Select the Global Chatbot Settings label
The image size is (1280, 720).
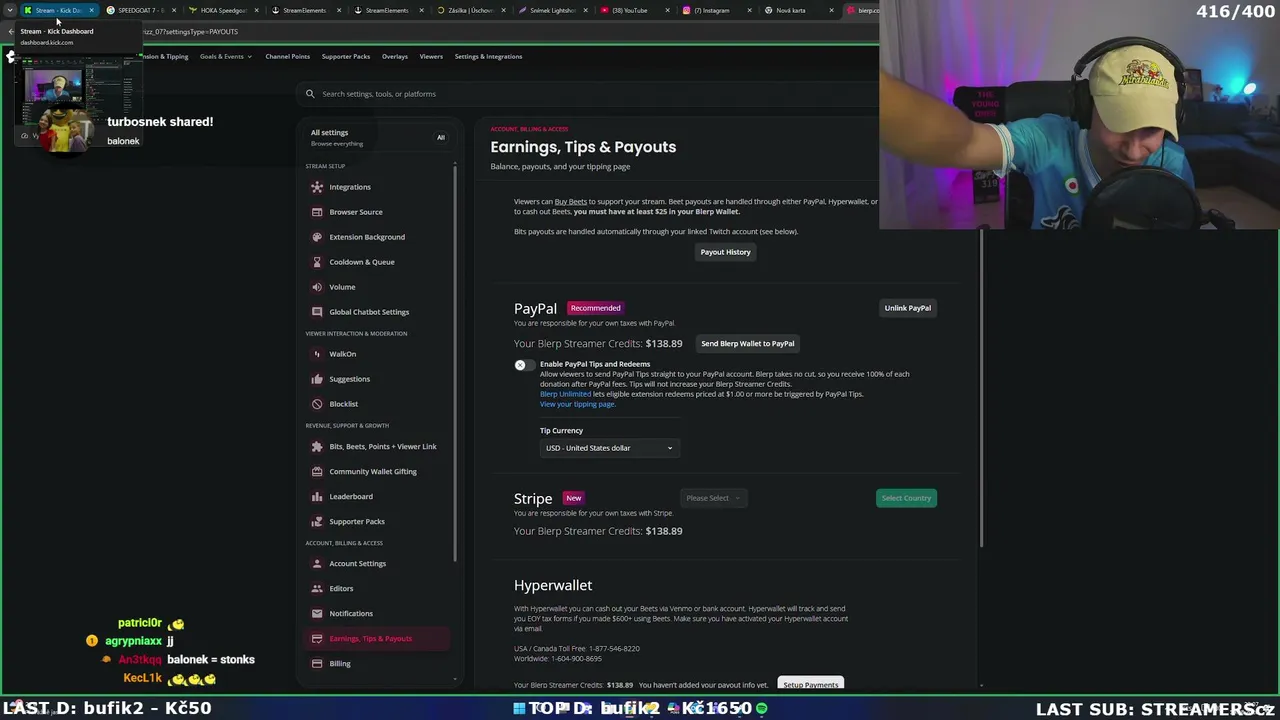pos(369,312)
